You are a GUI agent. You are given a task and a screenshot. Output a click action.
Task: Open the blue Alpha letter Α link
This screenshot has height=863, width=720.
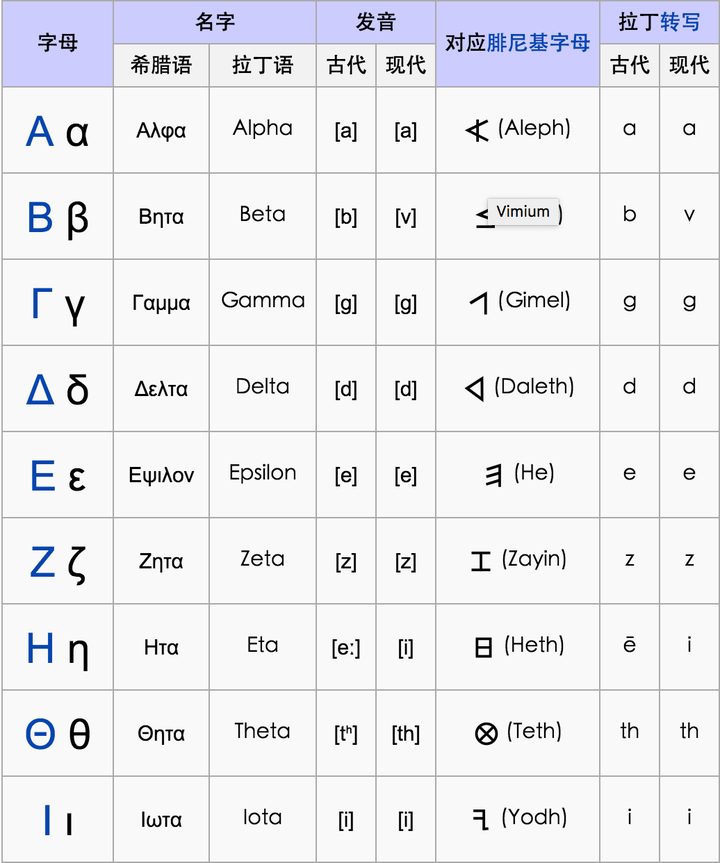tap(40, 131)
